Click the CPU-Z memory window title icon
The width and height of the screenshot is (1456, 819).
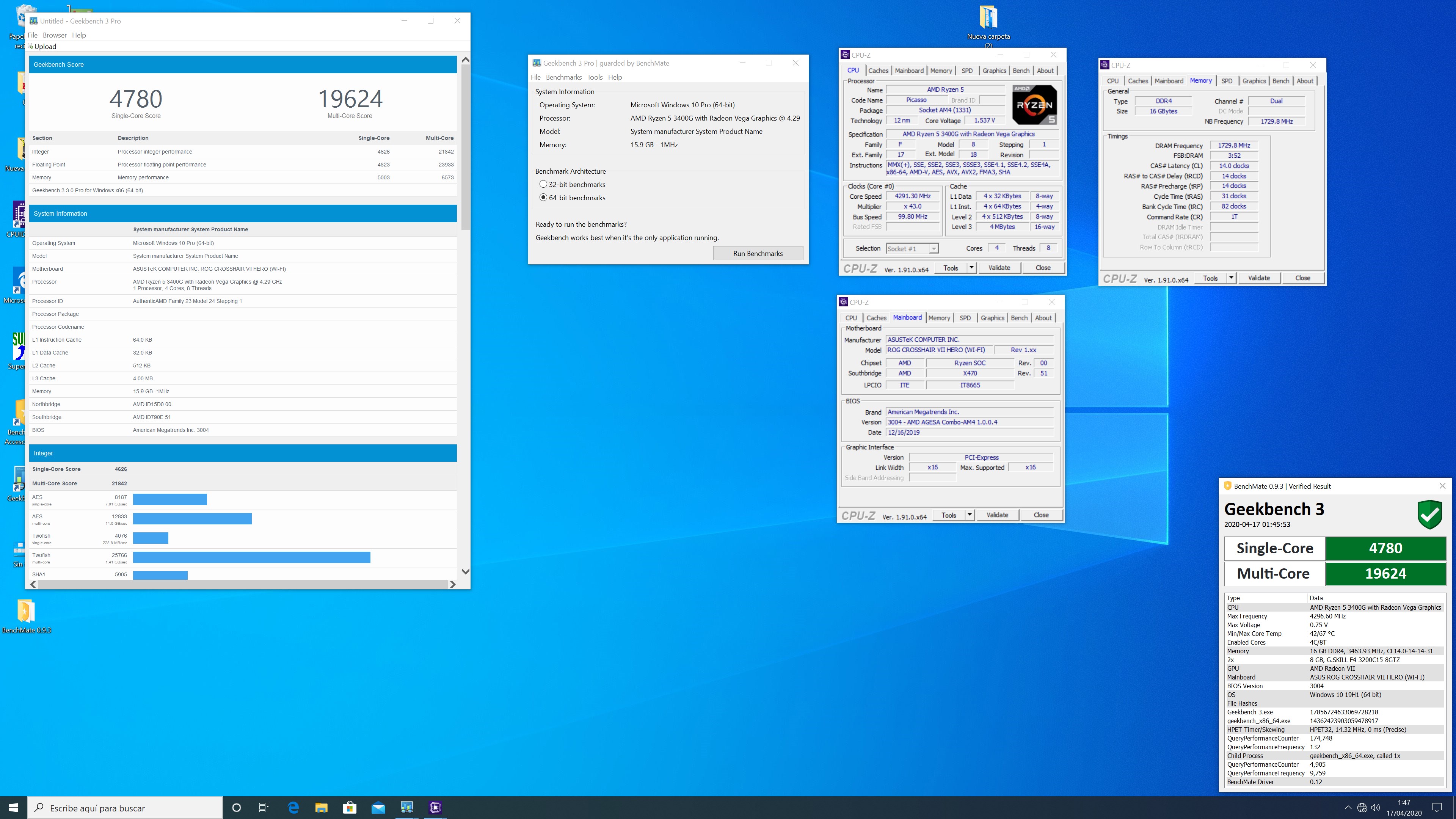point(1105,65)
